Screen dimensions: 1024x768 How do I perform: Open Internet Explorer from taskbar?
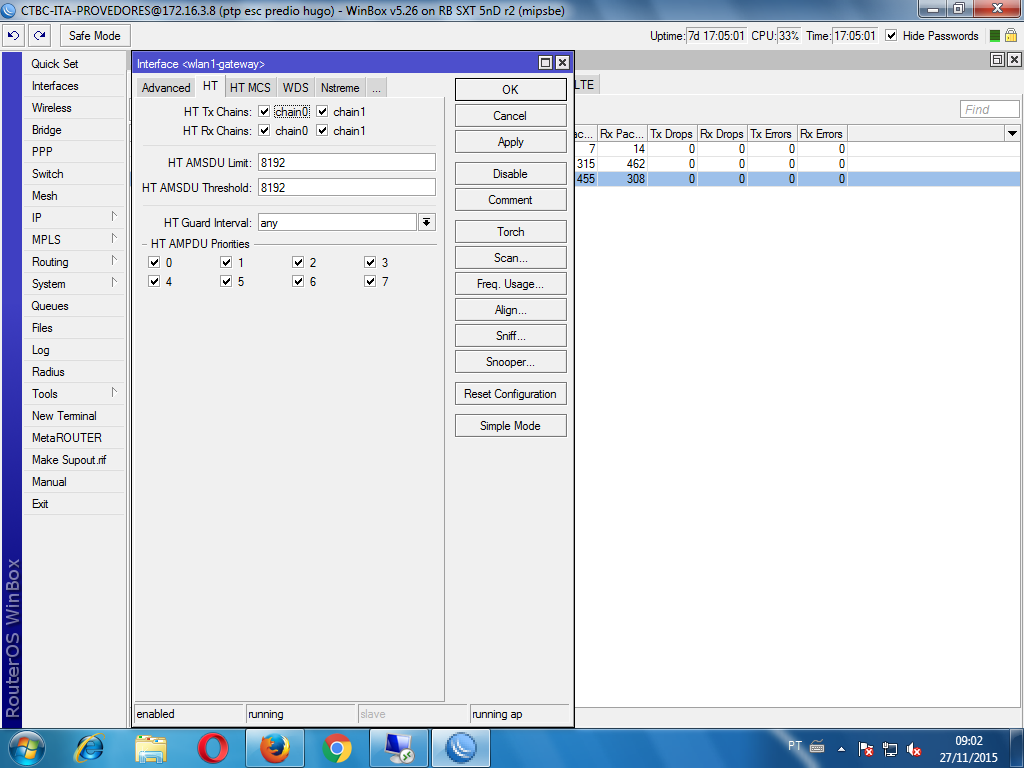pyautogui.click(x=89, y=748)
